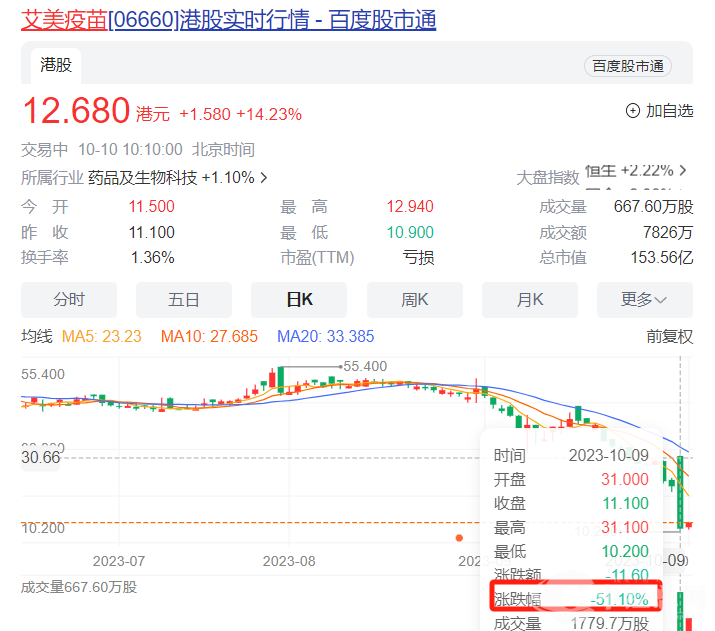Open the 前复权 adjustment selector
715x631 pixels.
pos(669,336)
